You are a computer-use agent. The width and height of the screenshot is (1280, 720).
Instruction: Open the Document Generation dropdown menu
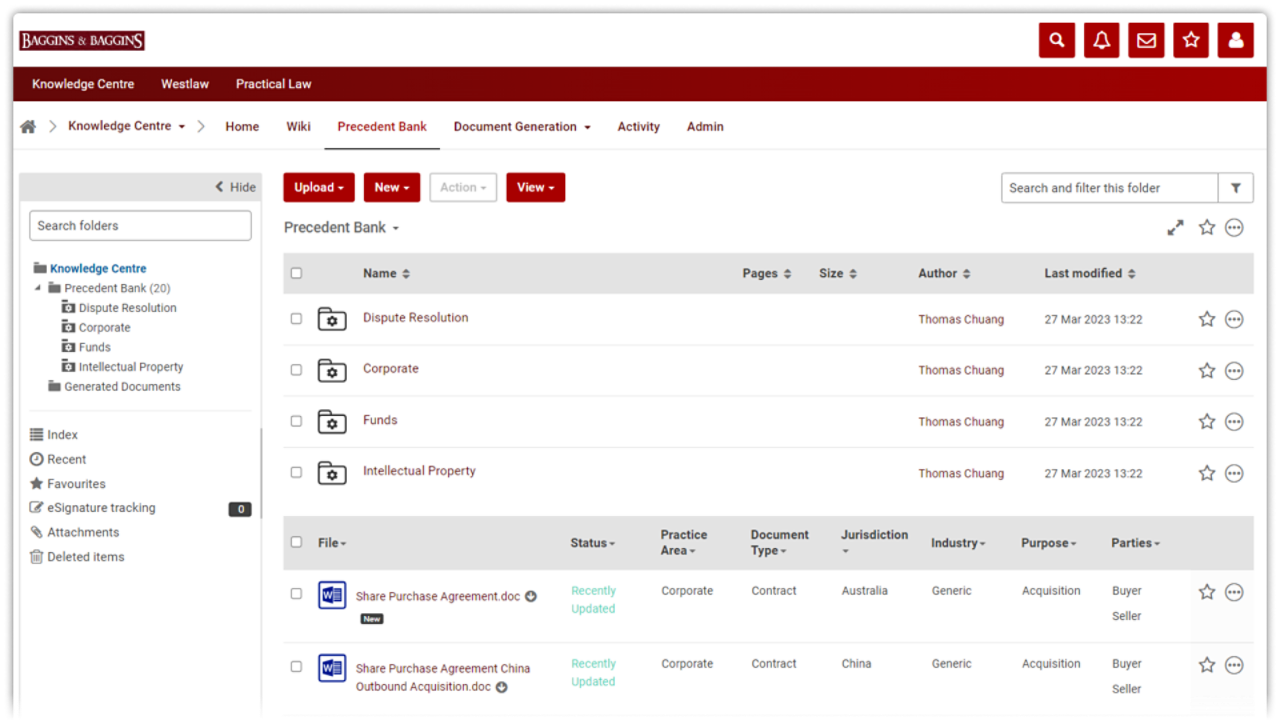point(521,127)
